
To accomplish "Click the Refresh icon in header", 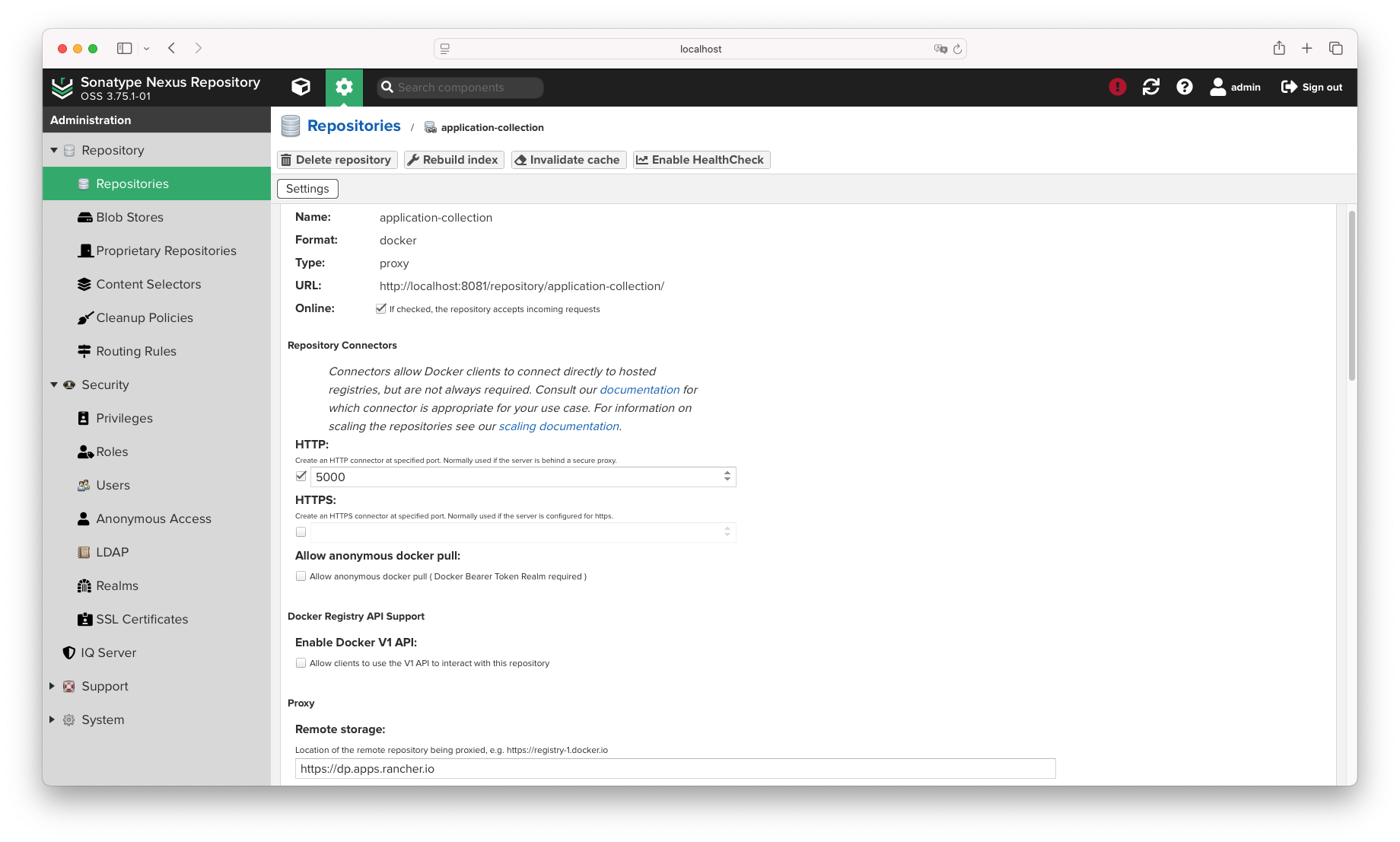I will coord(1150,87).
